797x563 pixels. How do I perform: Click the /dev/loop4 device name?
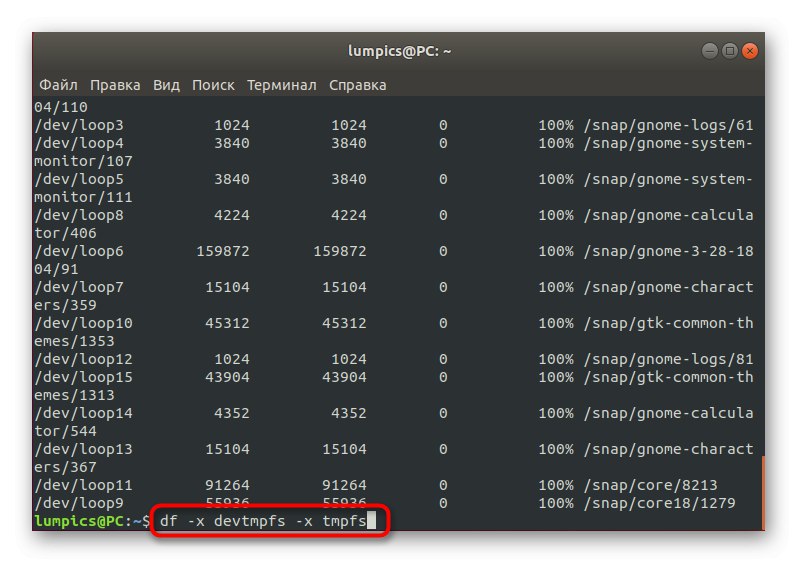pos(79,143)
